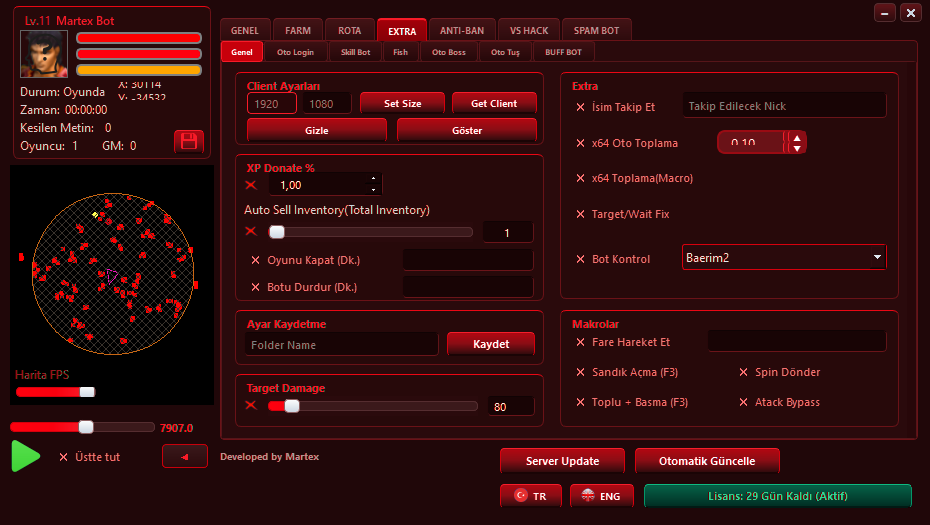Click the Harita FPS slider handle
This screenshot has width=930, height=525.
tap(87, 392)
